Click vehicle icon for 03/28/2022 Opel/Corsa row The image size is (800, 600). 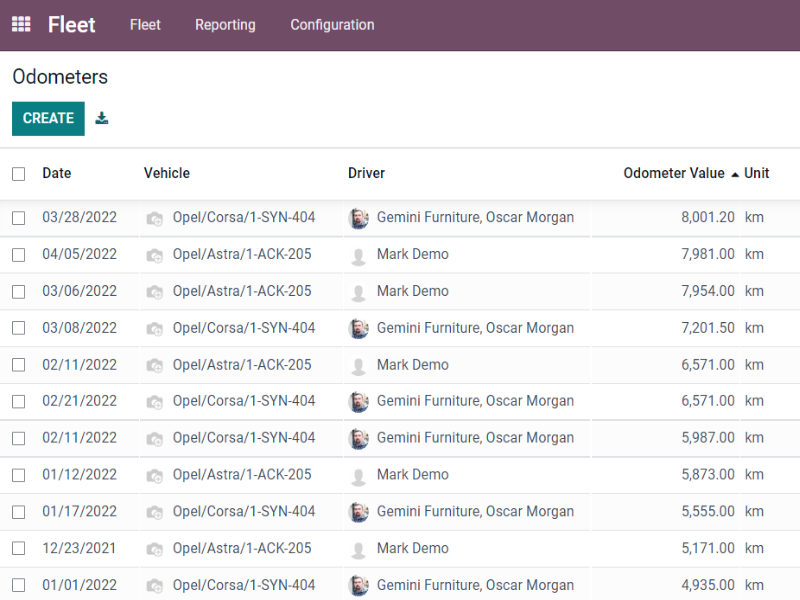(x=155, y=218)
